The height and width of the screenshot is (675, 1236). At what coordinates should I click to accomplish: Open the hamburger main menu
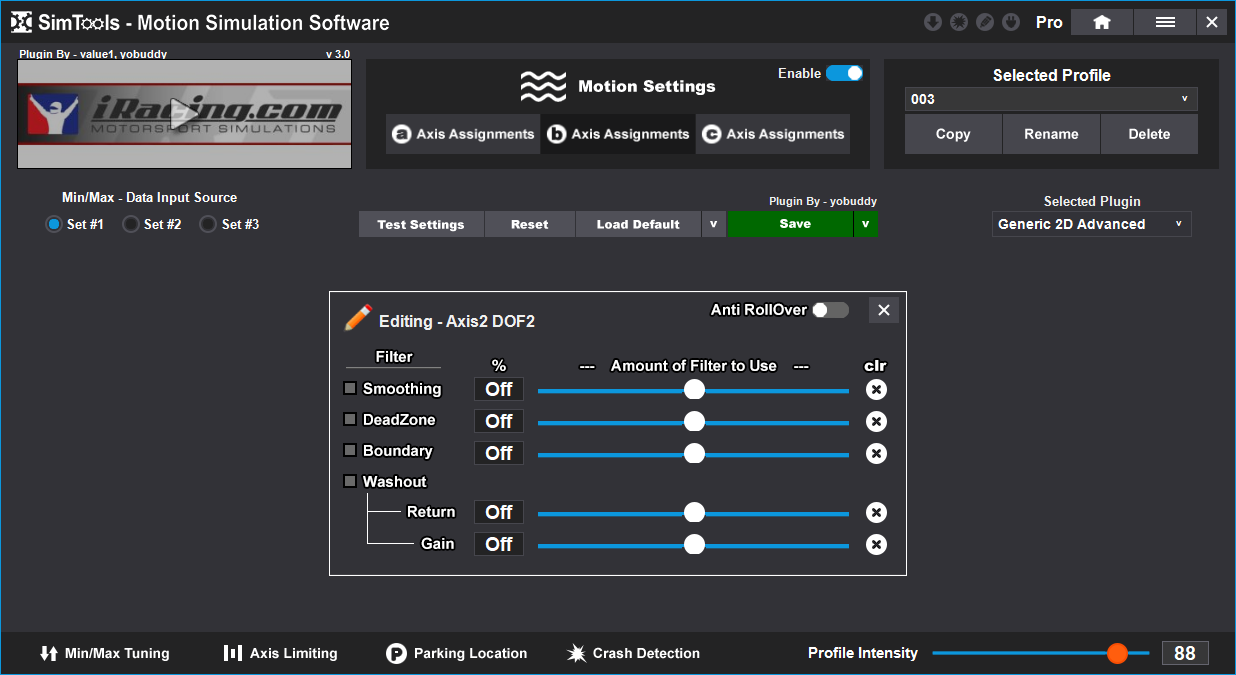[x=1165, y=22]
